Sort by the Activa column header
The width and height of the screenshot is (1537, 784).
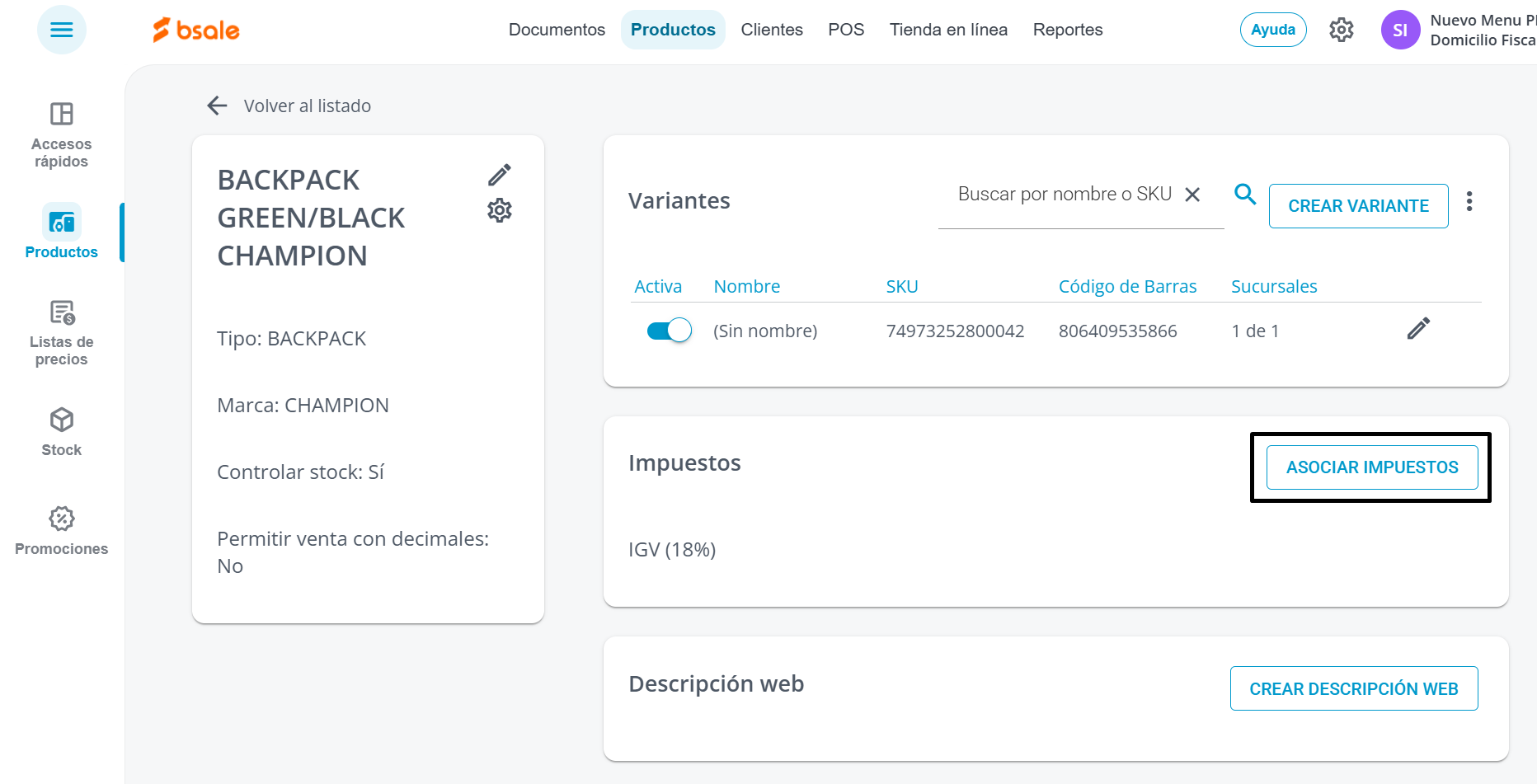click(x=658, y=286)
